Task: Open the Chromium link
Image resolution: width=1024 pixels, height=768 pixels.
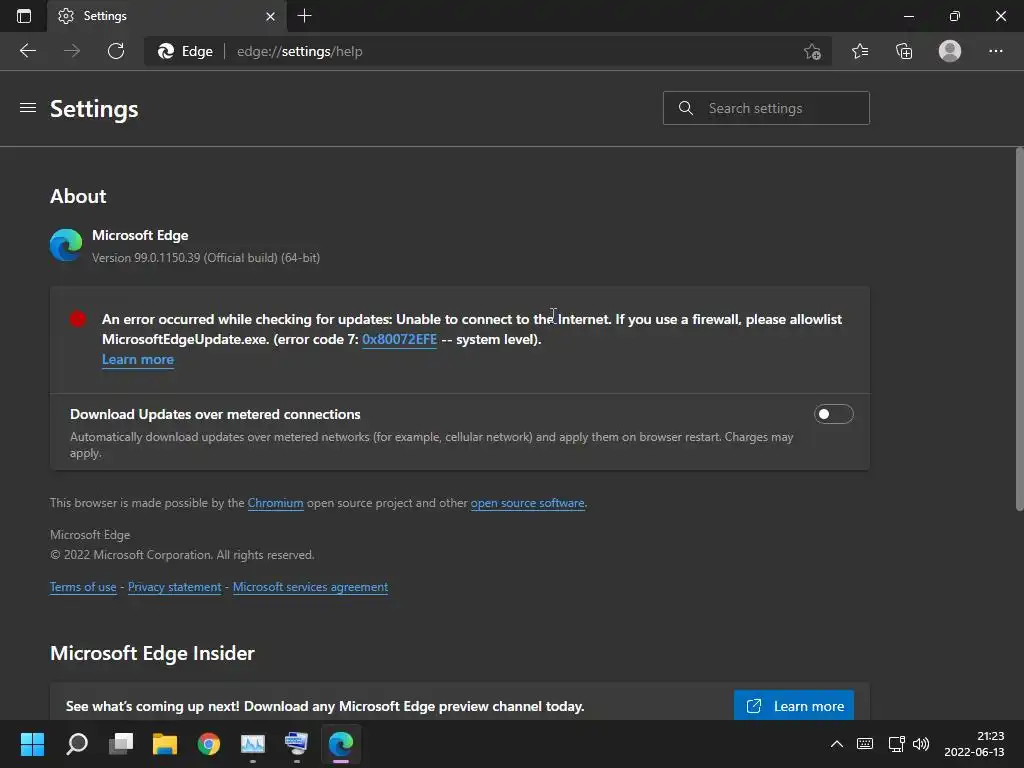Action: pos(276,503)
